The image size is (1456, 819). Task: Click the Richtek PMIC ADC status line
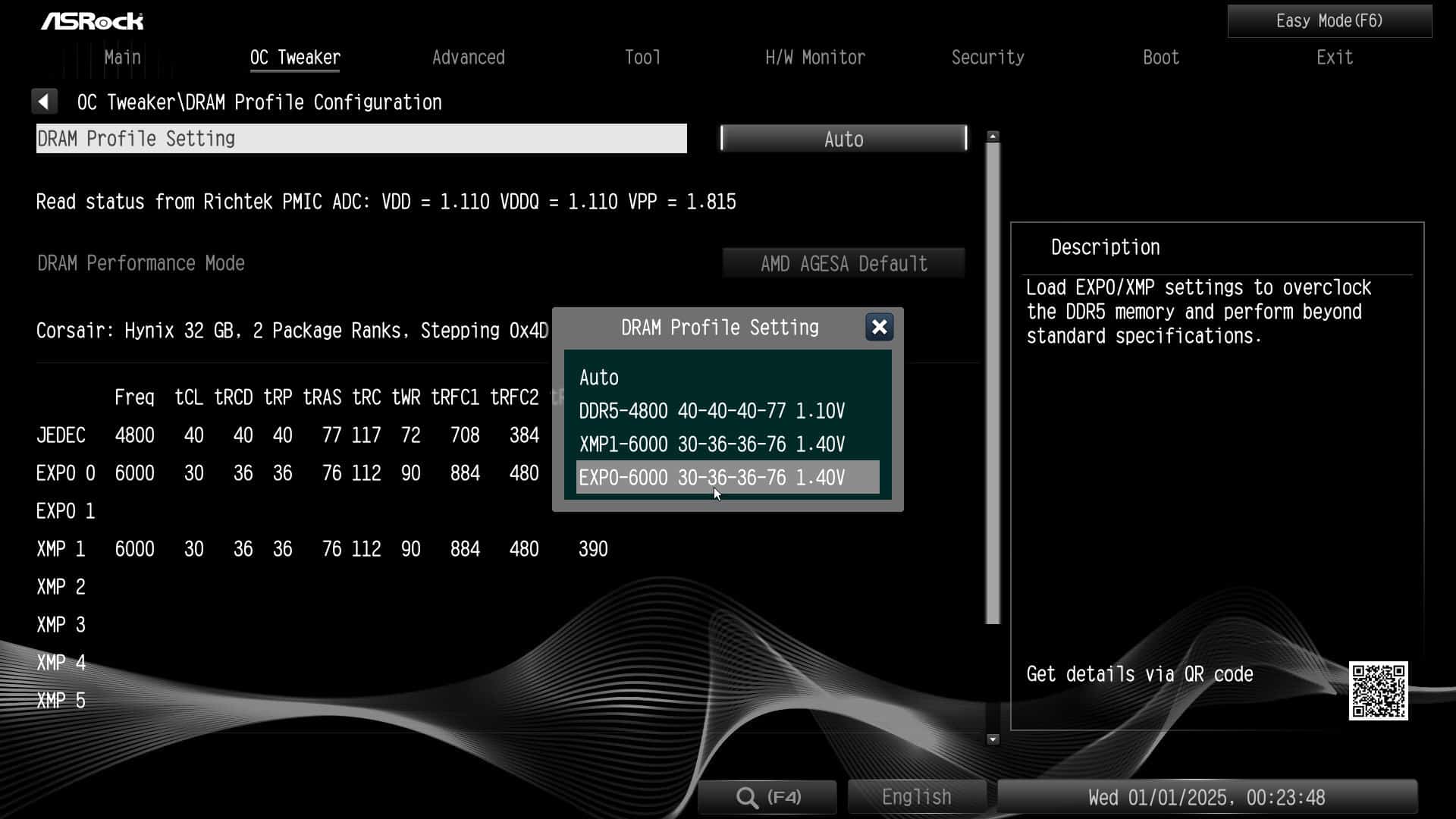point(386,202)
